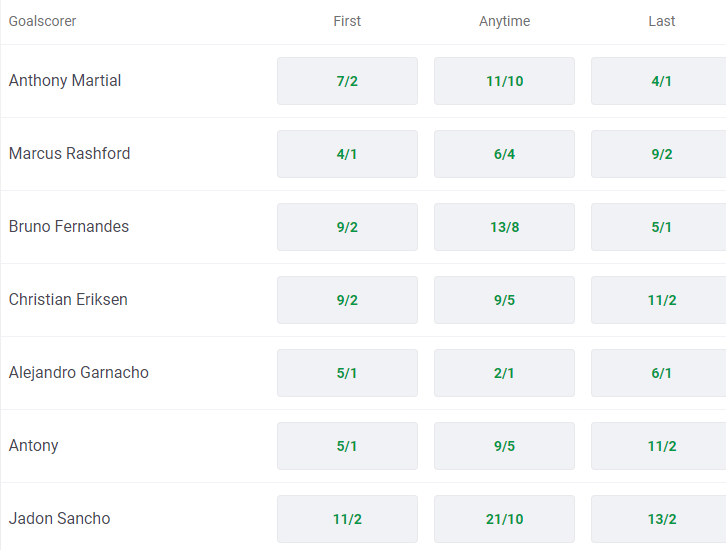Click Jadon Sancho anytime odds 21/10
Image resolution: width=726 pixels, height=550 pixels.
click(x=504, y=519)
